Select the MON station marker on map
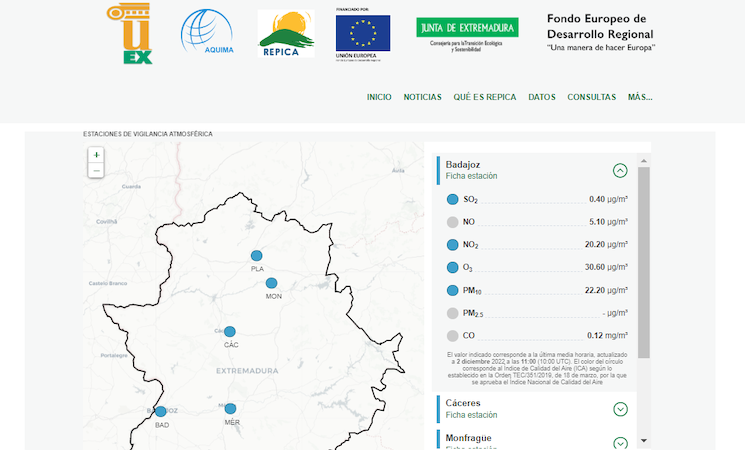745x450 pixels. (x=272, y=283)
